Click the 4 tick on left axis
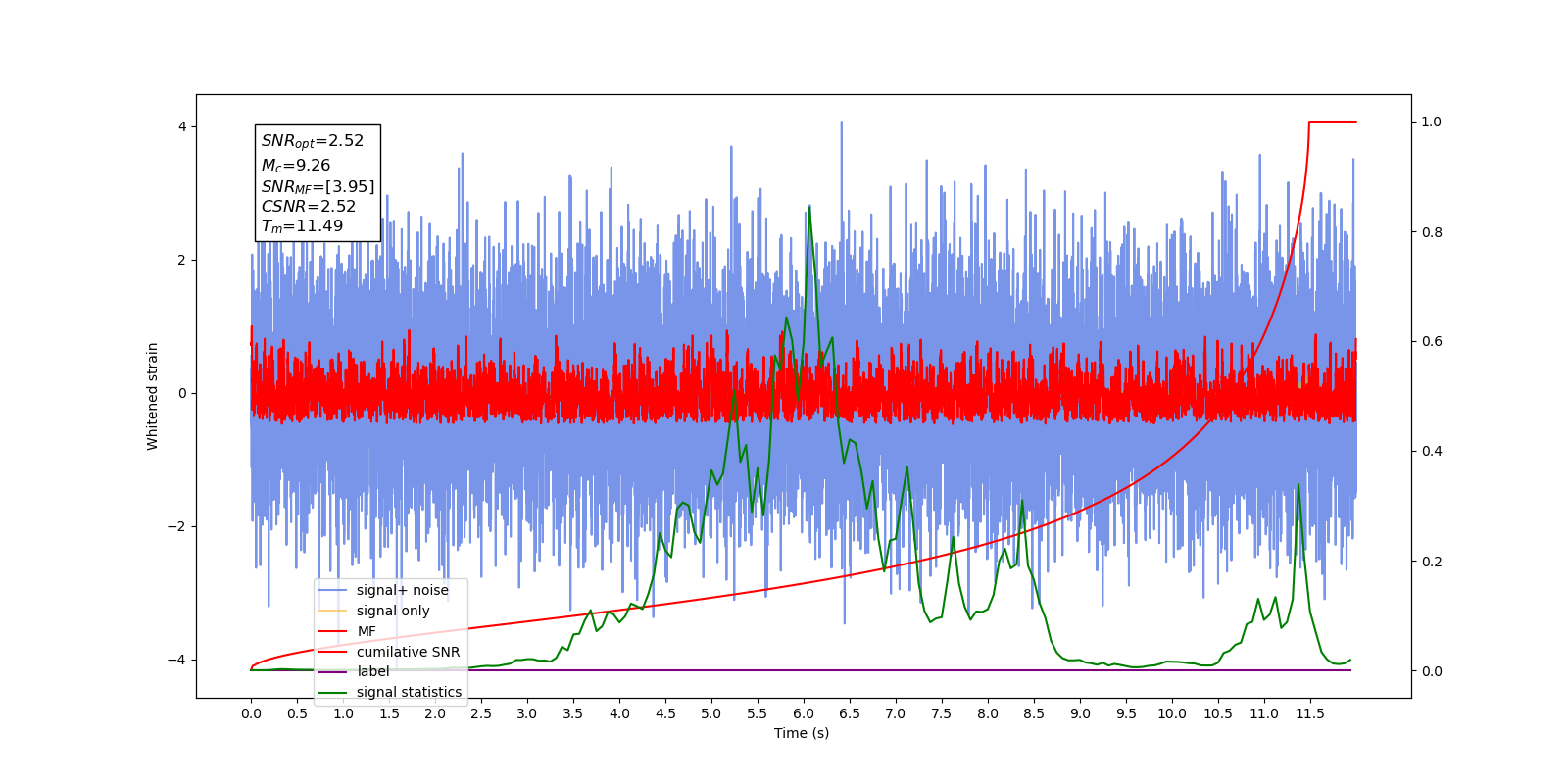1568x784 pixels. (182, 126)
